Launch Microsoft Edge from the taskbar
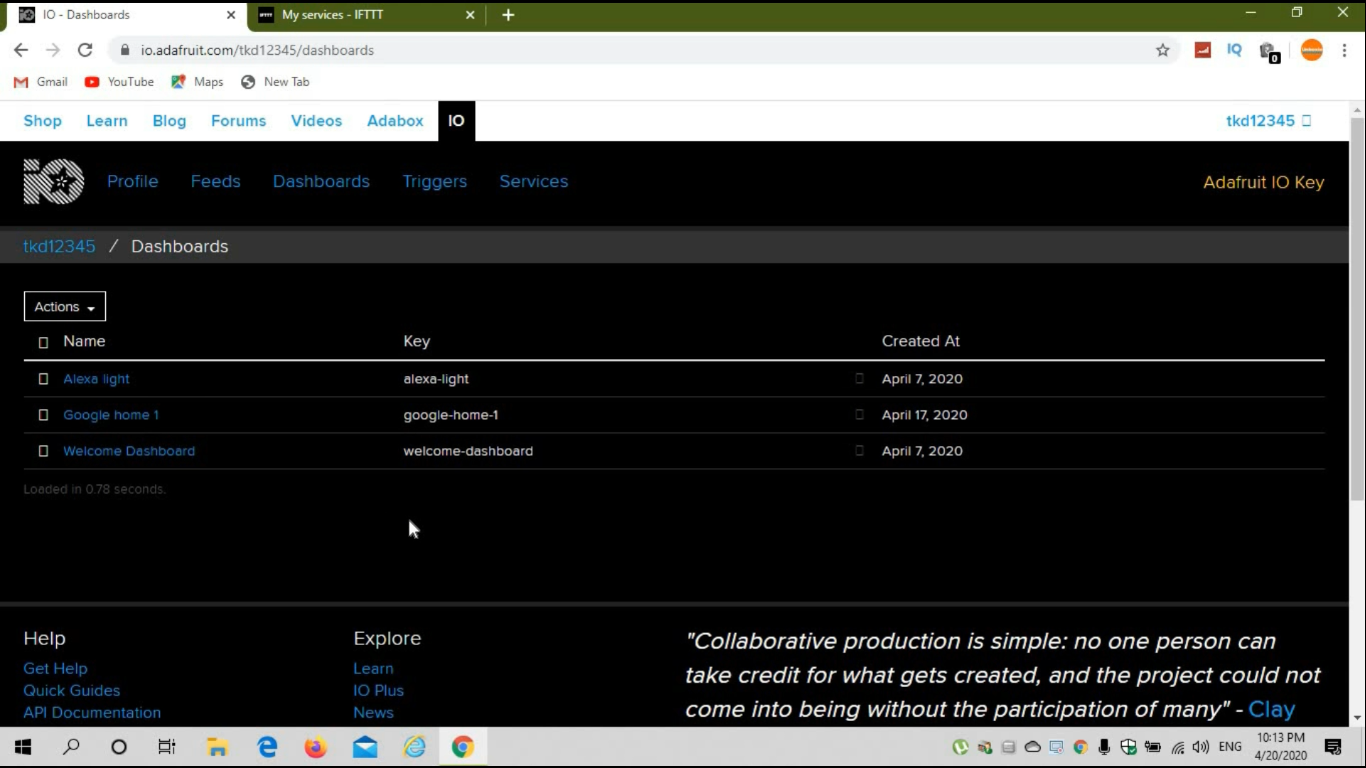Viewport: 1366px width, 768px height. point(267,747)
